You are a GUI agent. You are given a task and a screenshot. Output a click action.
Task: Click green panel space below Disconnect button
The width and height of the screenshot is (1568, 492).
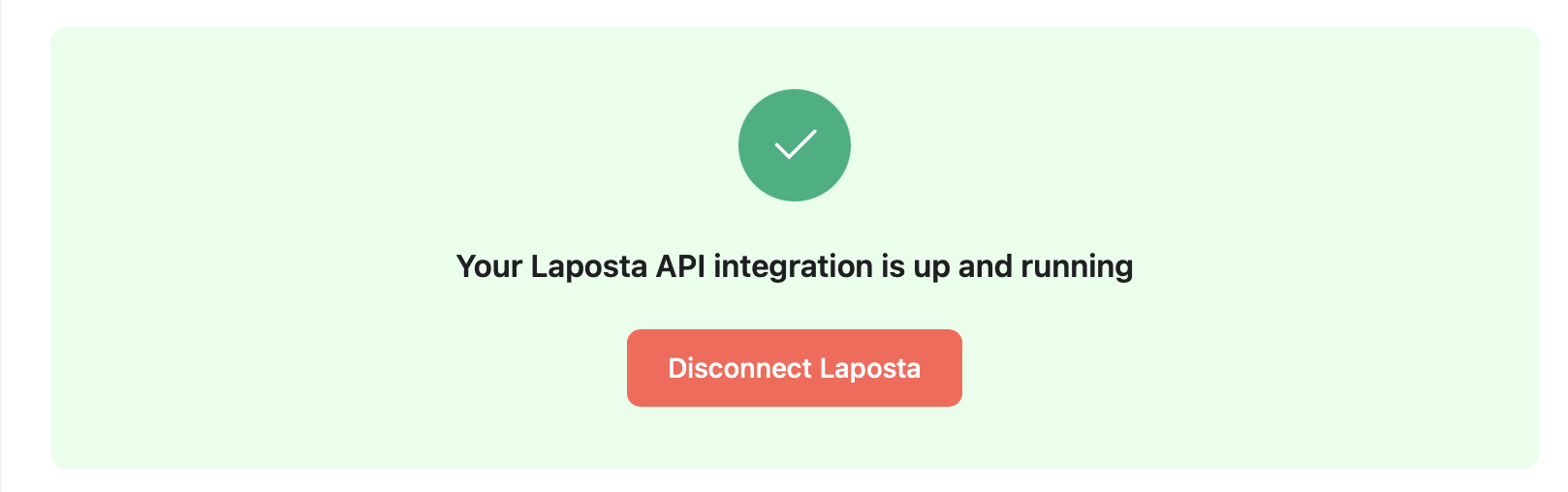coord(795,438)
